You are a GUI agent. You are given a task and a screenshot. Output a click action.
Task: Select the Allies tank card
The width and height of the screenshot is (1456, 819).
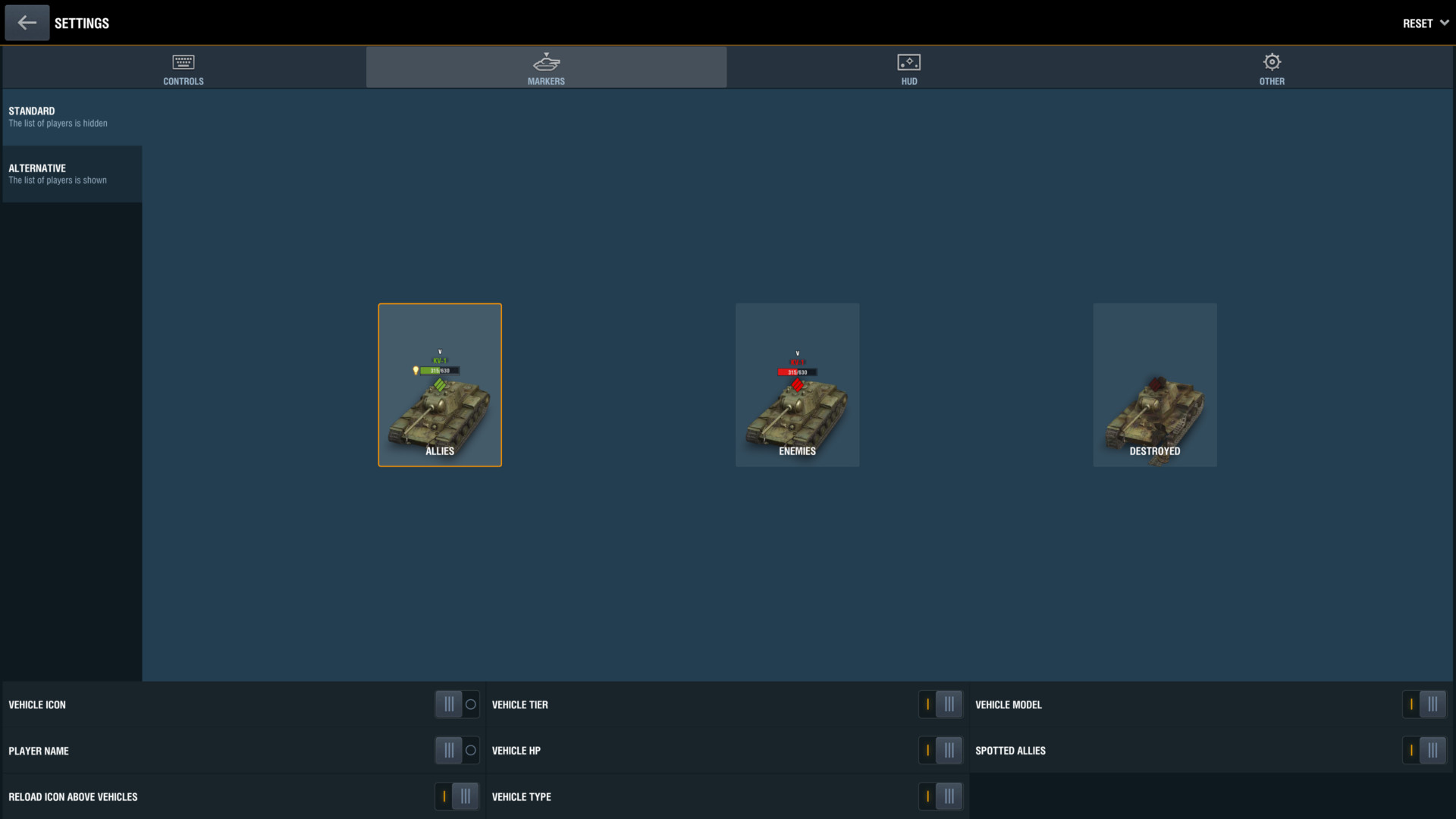pyautogui.click(x=440, y=385)
